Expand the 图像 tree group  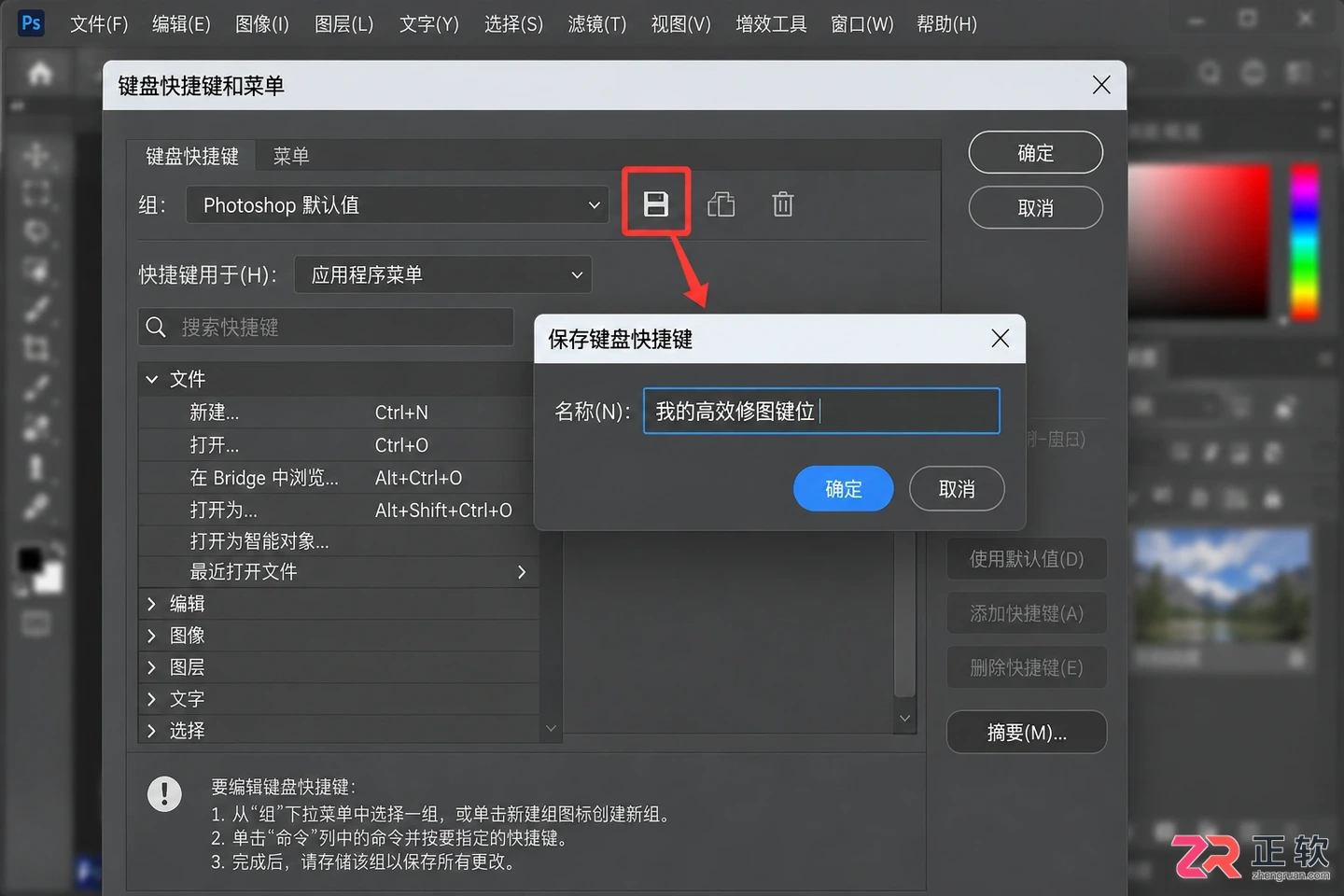[x=151, y=636]
